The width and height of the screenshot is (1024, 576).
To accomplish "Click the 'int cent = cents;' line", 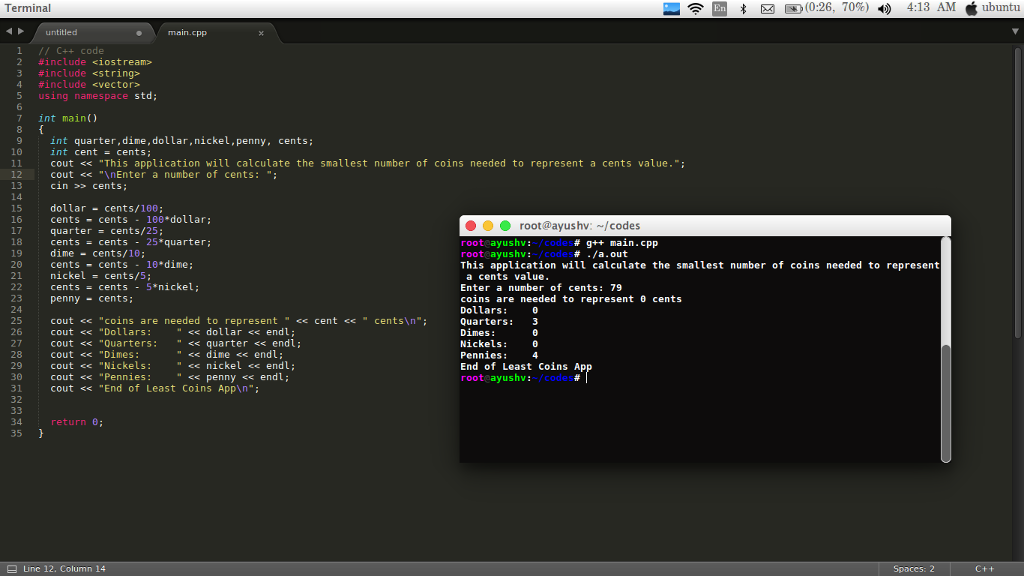I will (101, 152).
